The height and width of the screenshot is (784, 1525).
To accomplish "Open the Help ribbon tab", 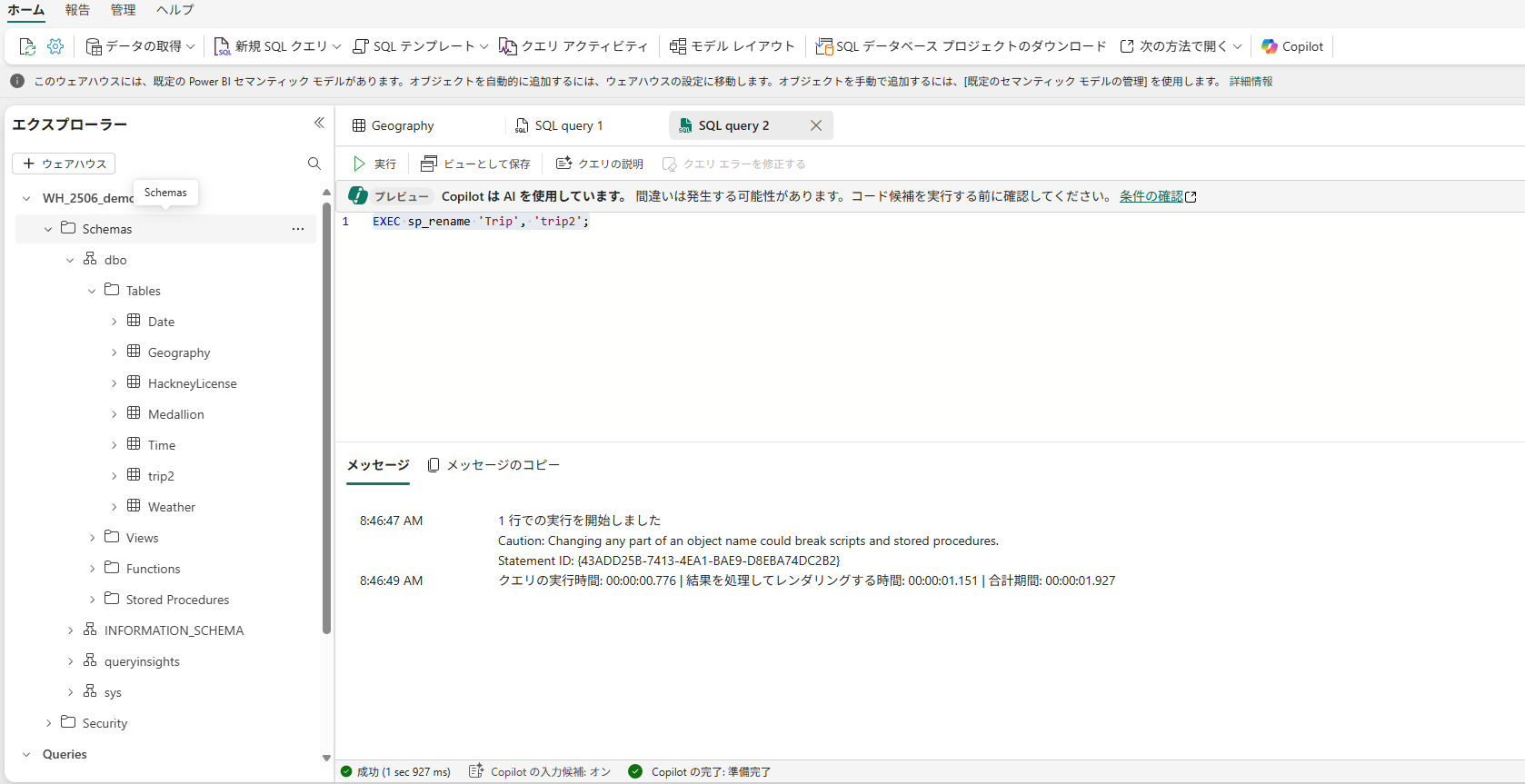I will pos(174,10).
